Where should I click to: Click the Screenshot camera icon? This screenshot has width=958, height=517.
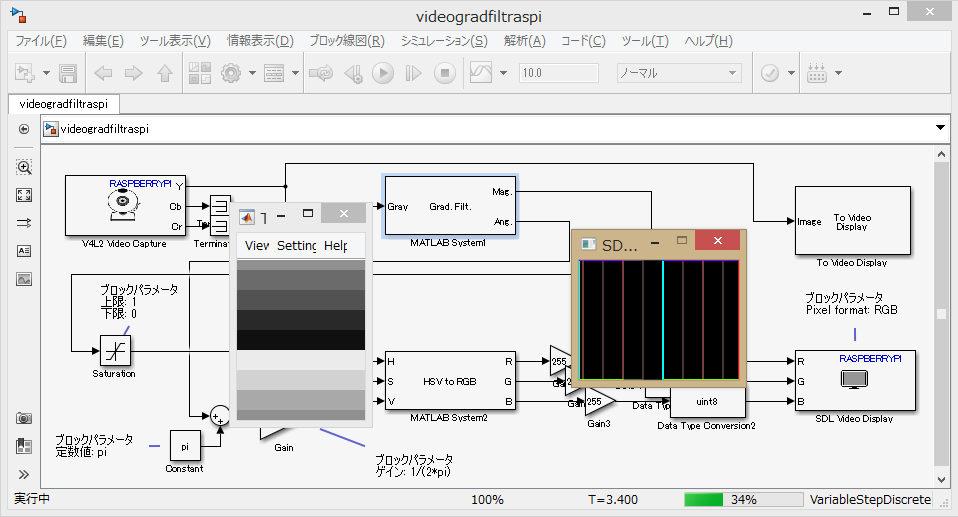pos(24,418)
